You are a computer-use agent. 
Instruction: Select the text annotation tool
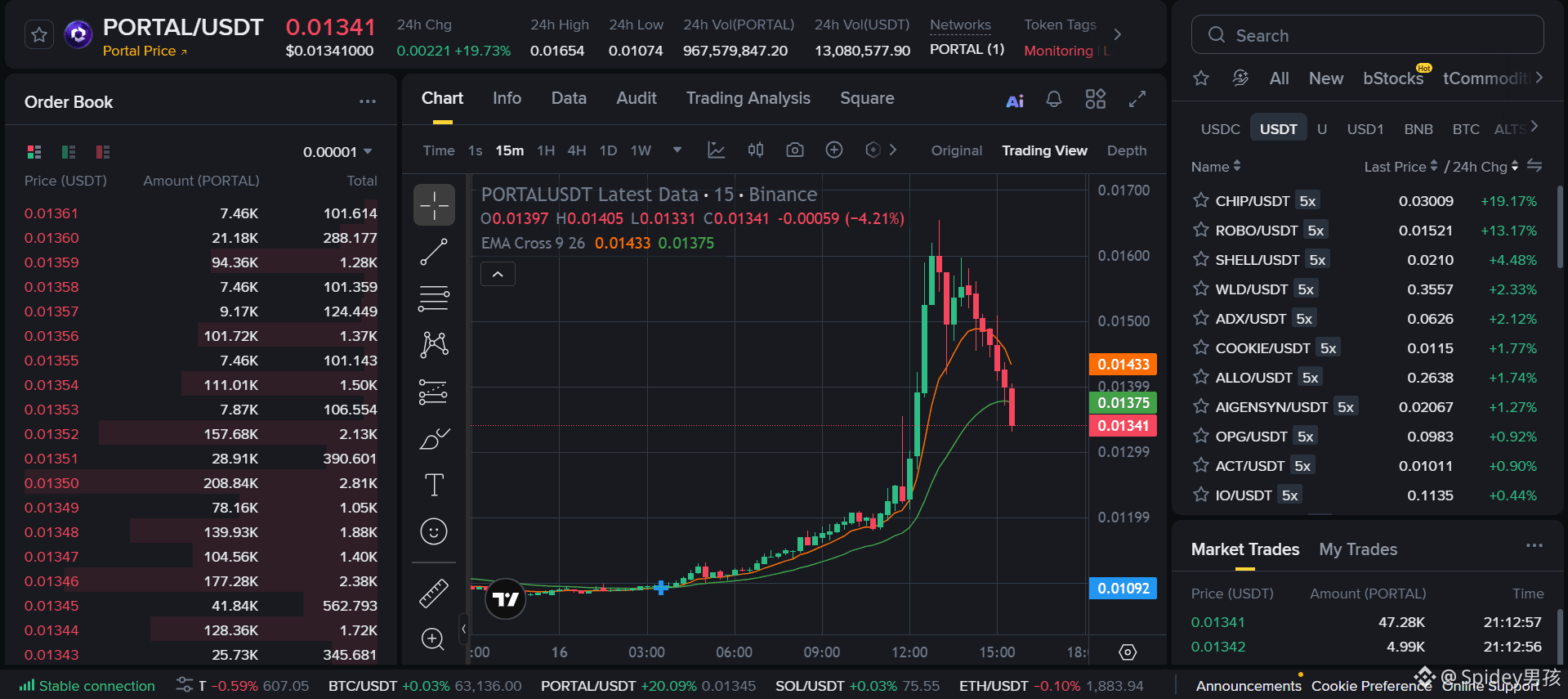pos(434,485)
